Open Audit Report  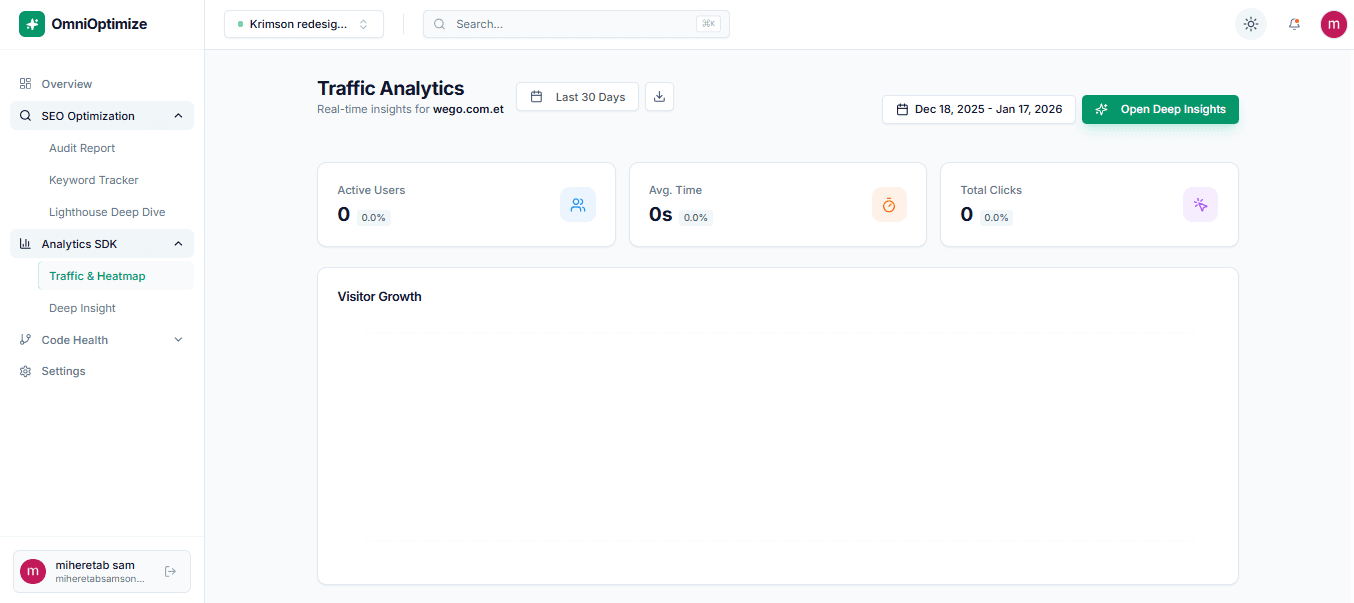click(82, 148)
